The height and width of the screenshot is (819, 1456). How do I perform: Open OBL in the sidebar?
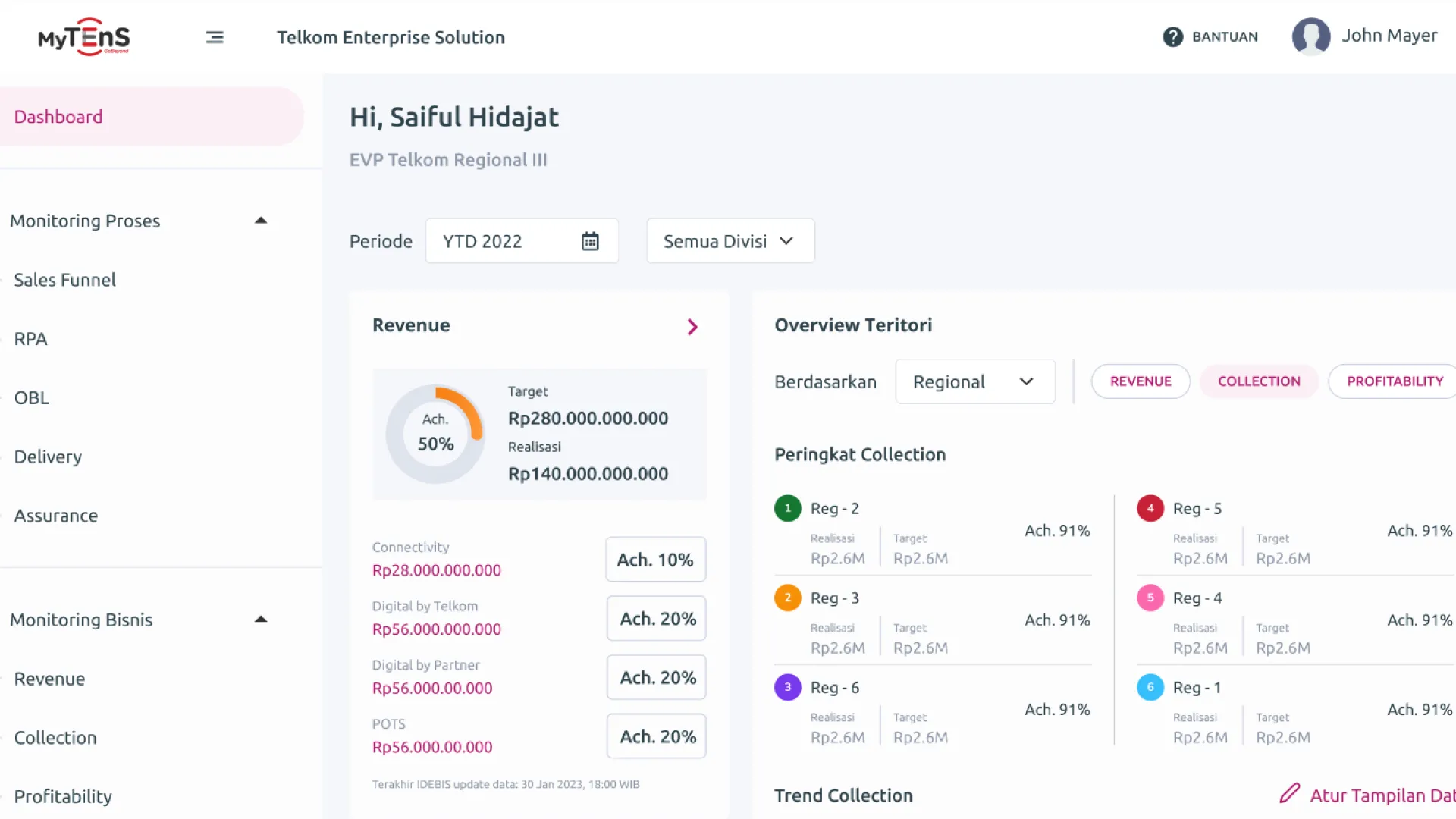click(x=32, y=398)
